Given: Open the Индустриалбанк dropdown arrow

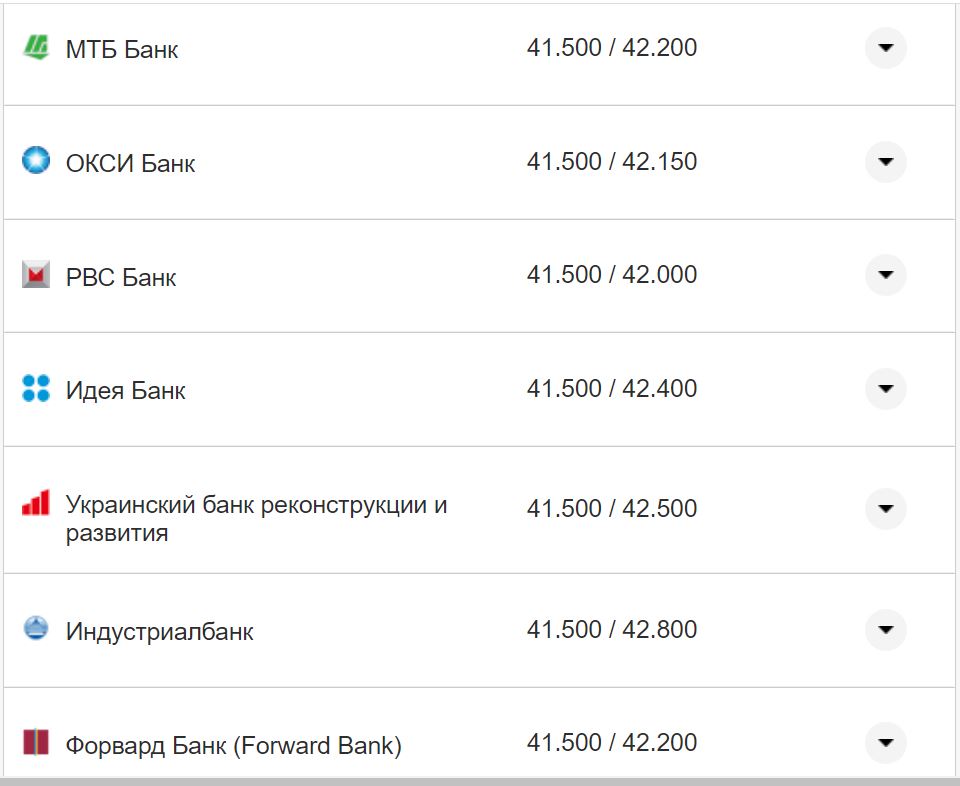Looking at the screenshot, I should pyautogui.click(x=885, y=629).
